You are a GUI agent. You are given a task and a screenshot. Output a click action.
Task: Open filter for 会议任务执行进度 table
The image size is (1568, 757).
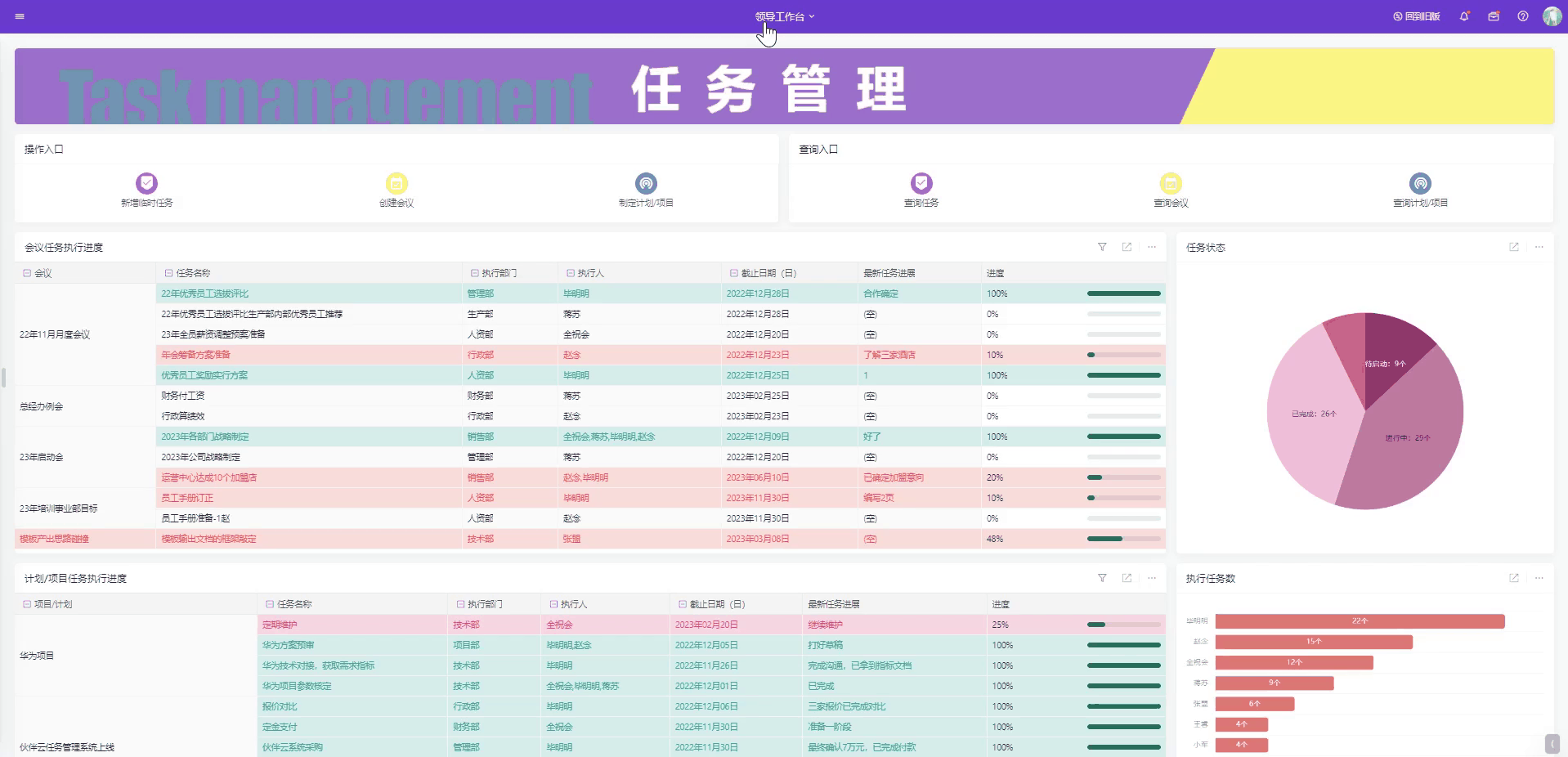point(1102,247)
